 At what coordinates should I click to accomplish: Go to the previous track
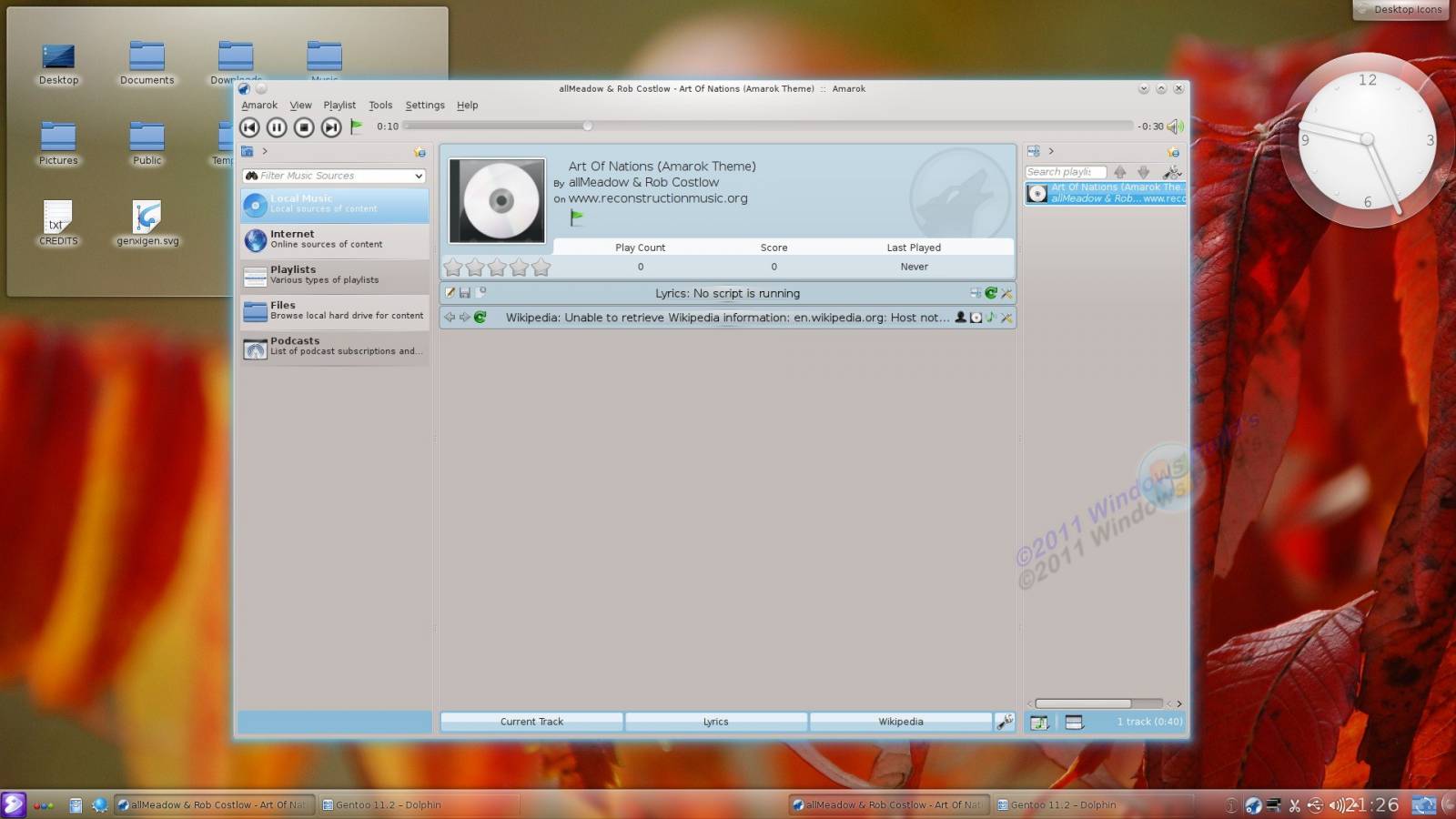pos(249,127)
